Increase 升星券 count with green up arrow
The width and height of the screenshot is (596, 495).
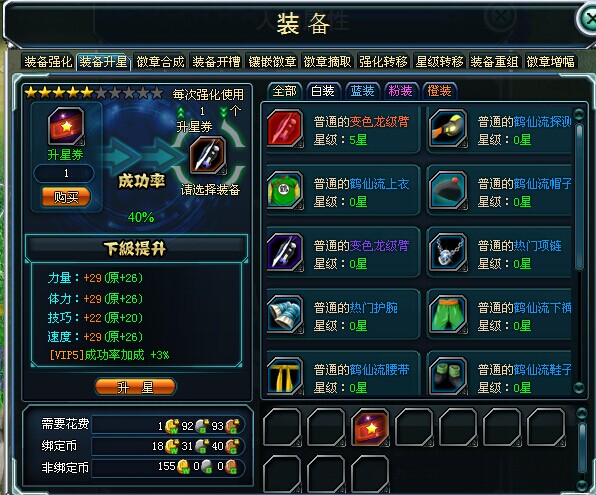click(181, 112)
